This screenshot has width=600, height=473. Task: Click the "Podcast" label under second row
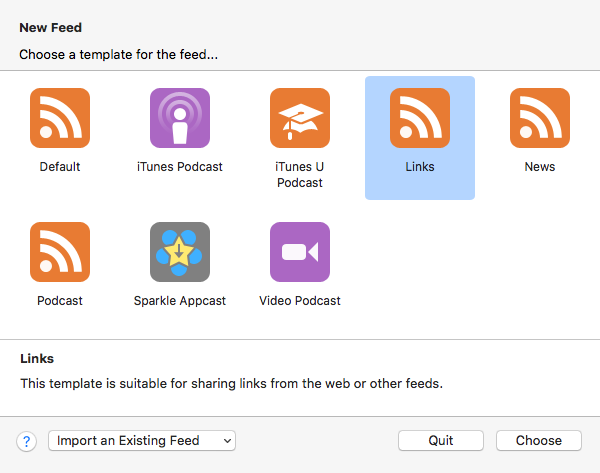pos(60,301)
